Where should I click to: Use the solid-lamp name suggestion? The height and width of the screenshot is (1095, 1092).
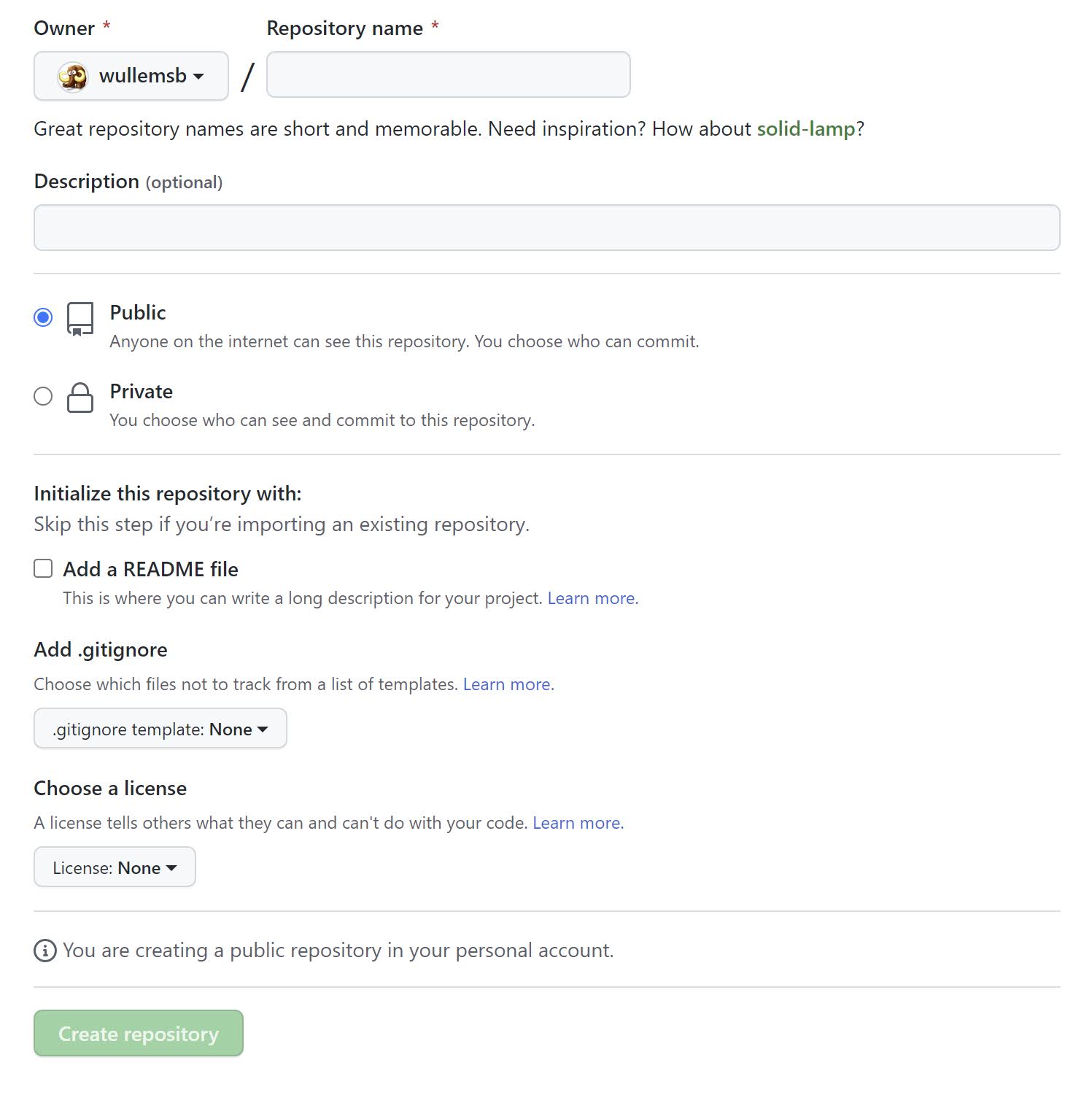805,129
